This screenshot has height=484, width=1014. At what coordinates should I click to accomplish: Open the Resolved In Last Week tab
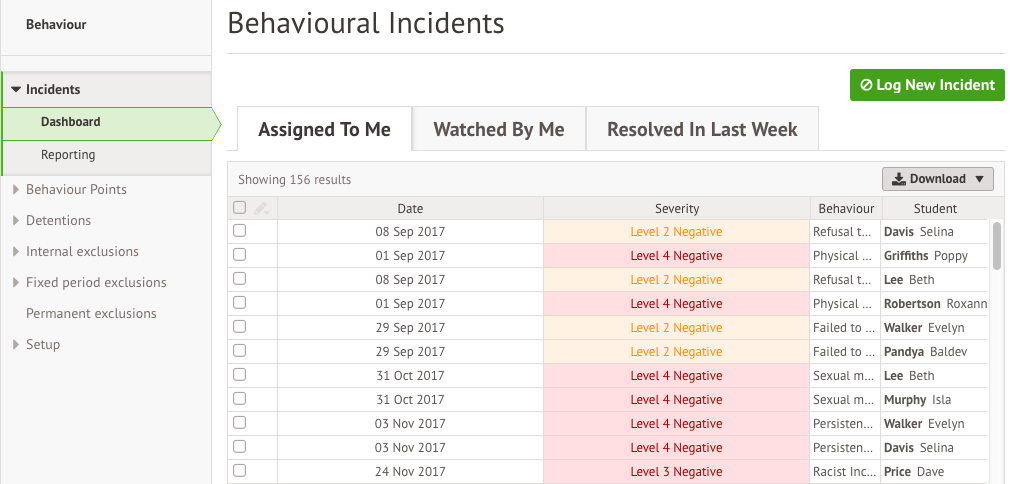[702, 129]
